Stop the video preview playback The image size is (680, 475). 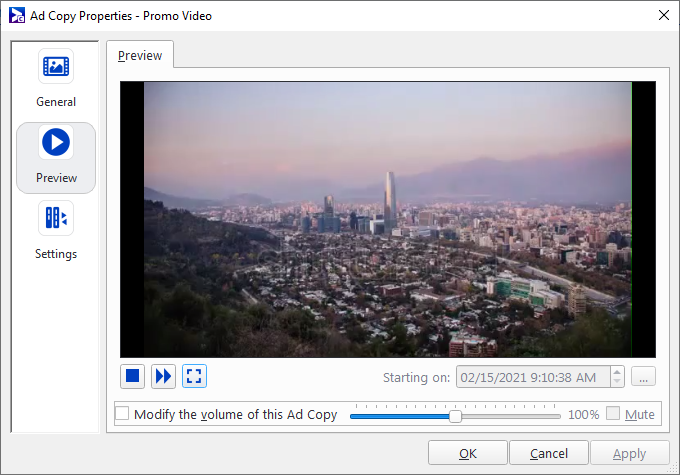132,376
